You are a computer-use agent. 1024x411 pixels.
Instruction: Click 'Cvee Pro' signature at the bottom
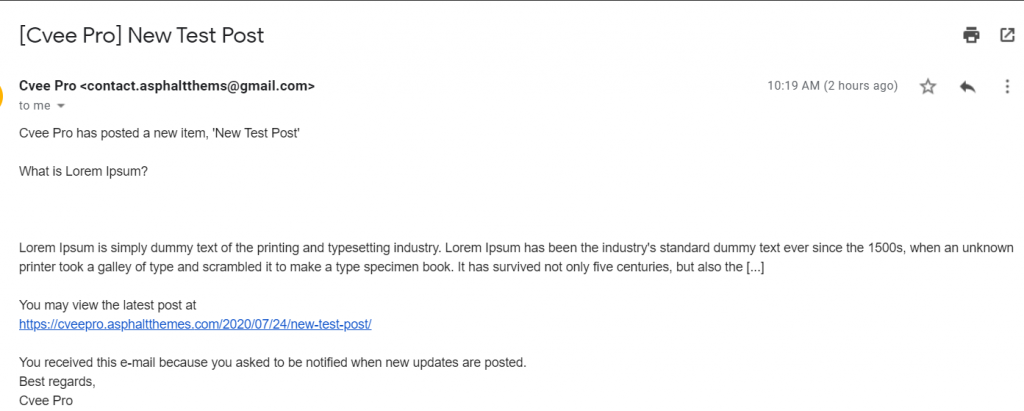pyautogui.click(x=46, y=401)
